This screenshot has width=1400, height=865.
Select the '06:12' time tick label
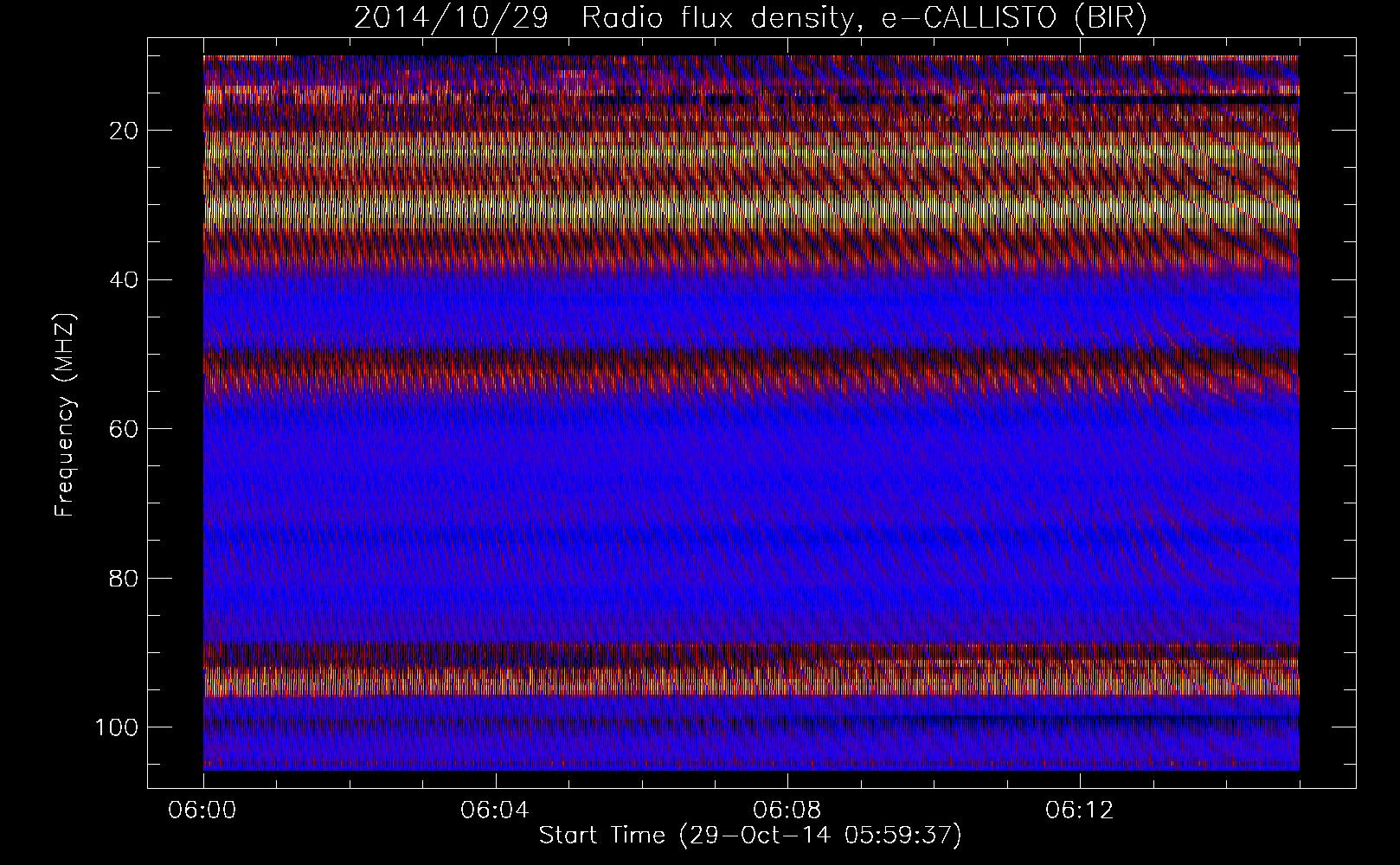pyautogui.click(x=1080, y=811)
